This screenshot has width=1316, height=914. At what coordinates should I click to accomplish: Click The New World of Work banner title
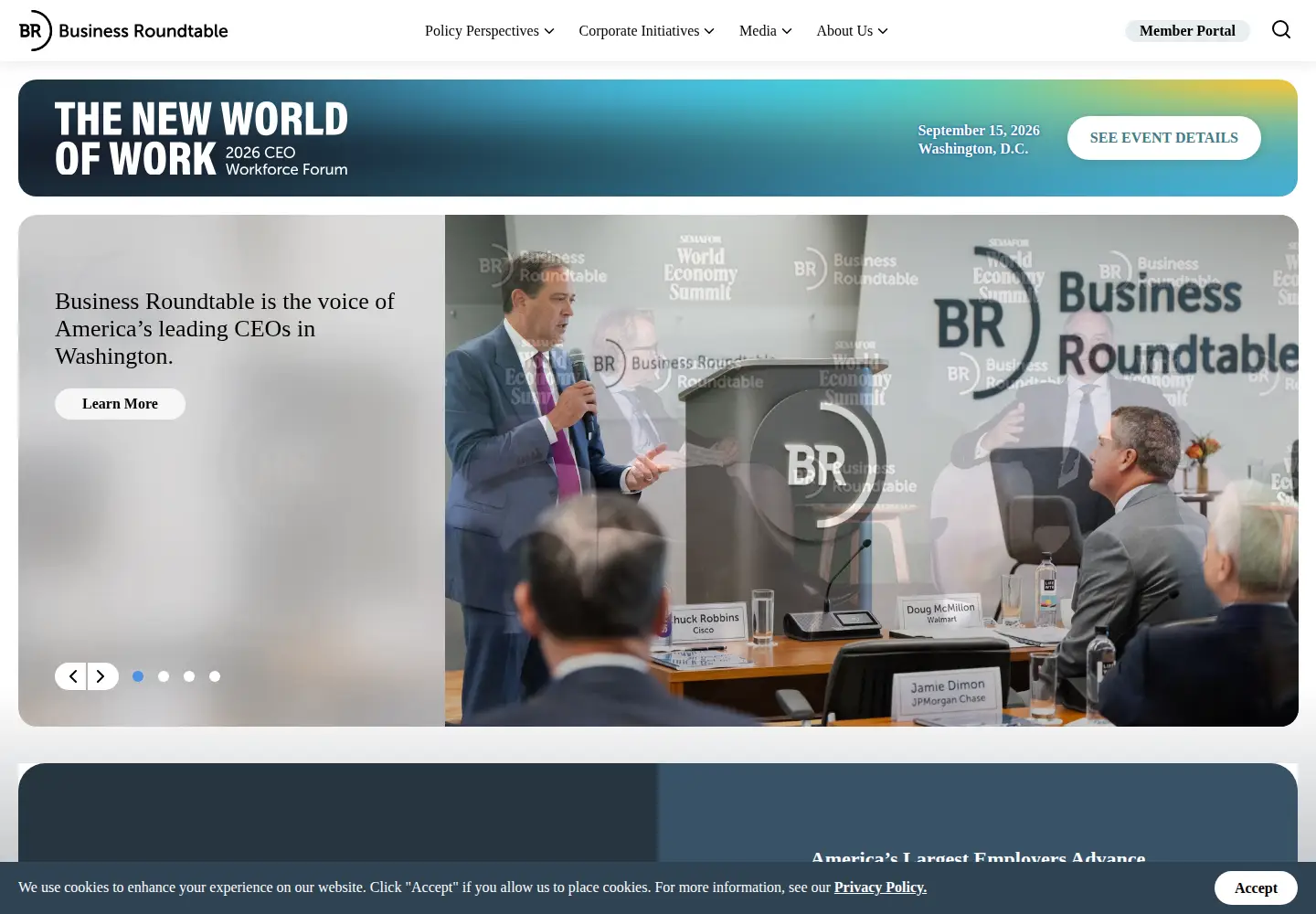tap(201, 138)
